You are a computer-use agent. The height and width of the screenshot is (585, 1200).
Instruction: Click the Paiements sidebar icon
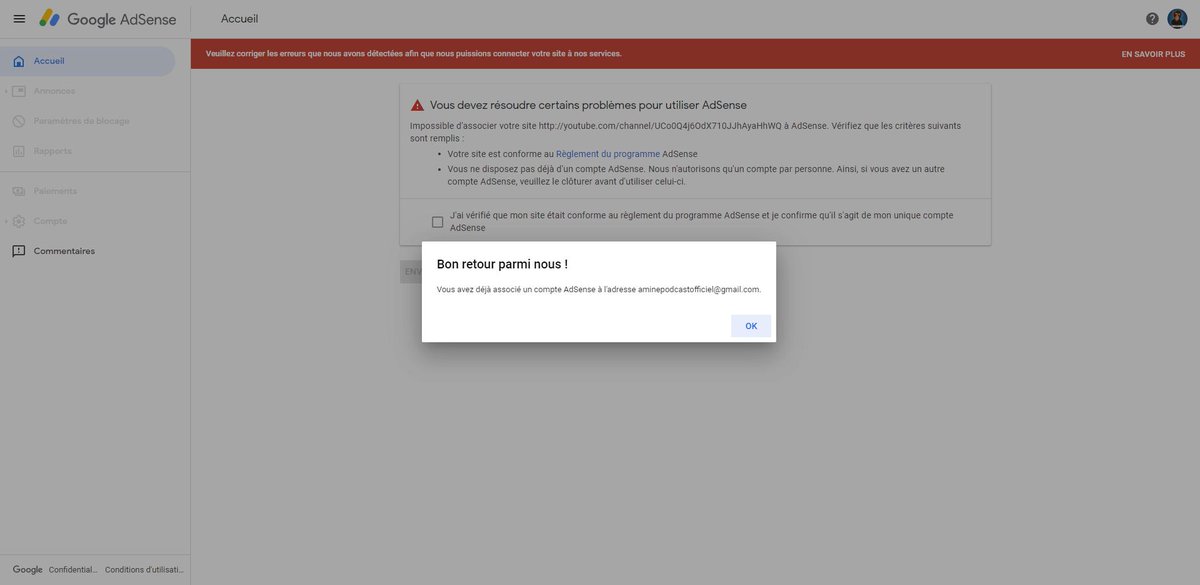tap(19, 191)
